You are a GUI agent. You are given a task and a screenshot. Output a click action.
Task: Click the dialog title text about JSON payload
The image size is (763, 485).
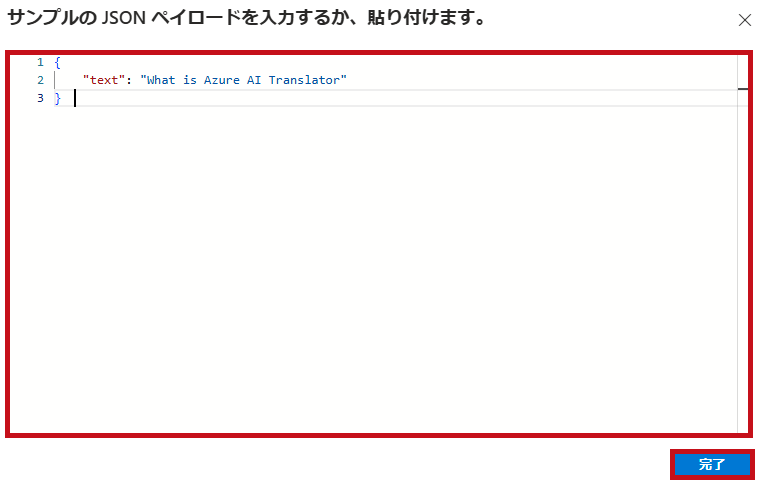pos(246,18)
